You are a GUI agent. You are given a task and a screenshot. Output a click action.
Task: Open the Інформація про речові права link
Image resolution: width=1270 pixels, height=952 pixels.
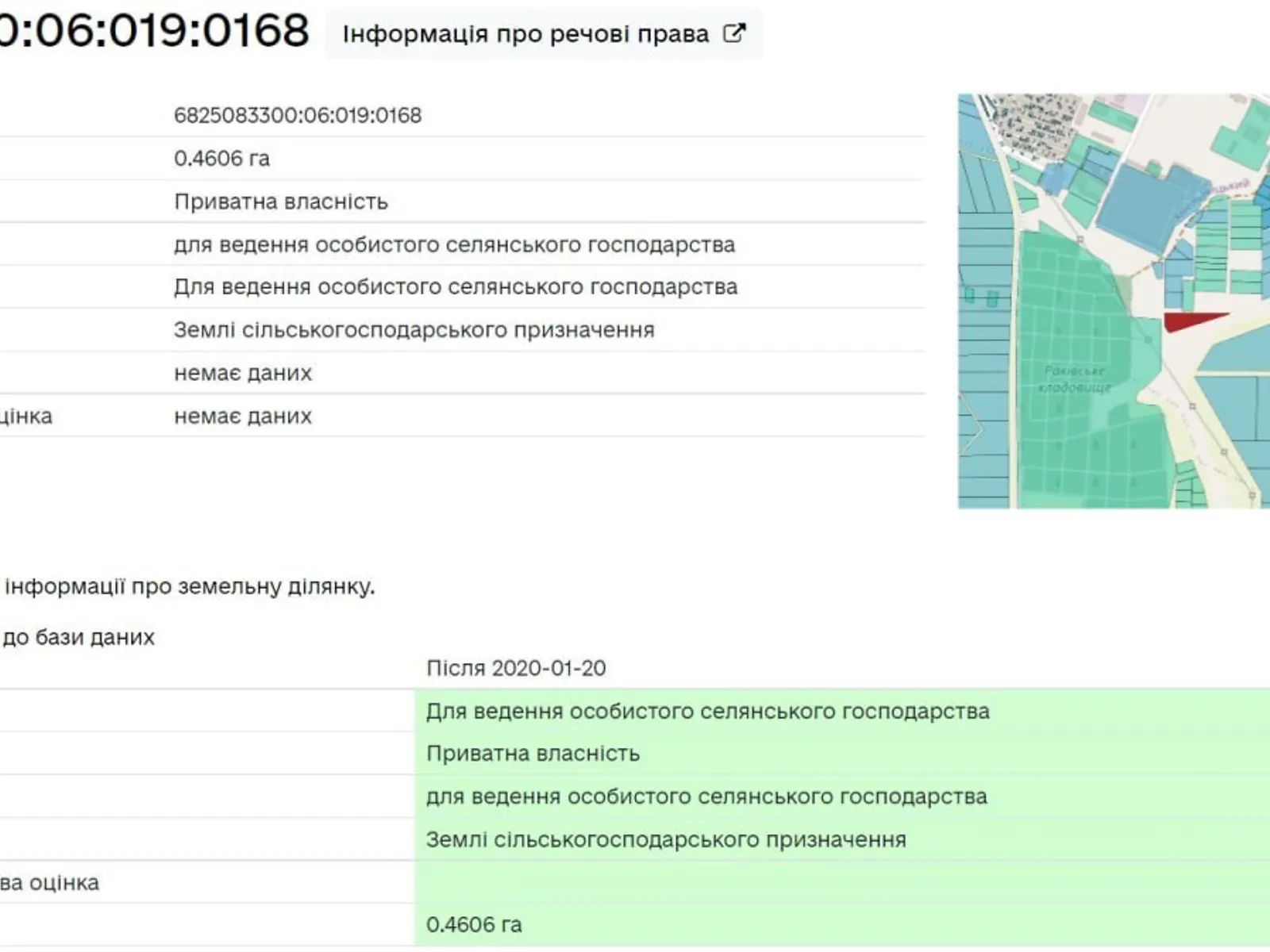point(544,33)
